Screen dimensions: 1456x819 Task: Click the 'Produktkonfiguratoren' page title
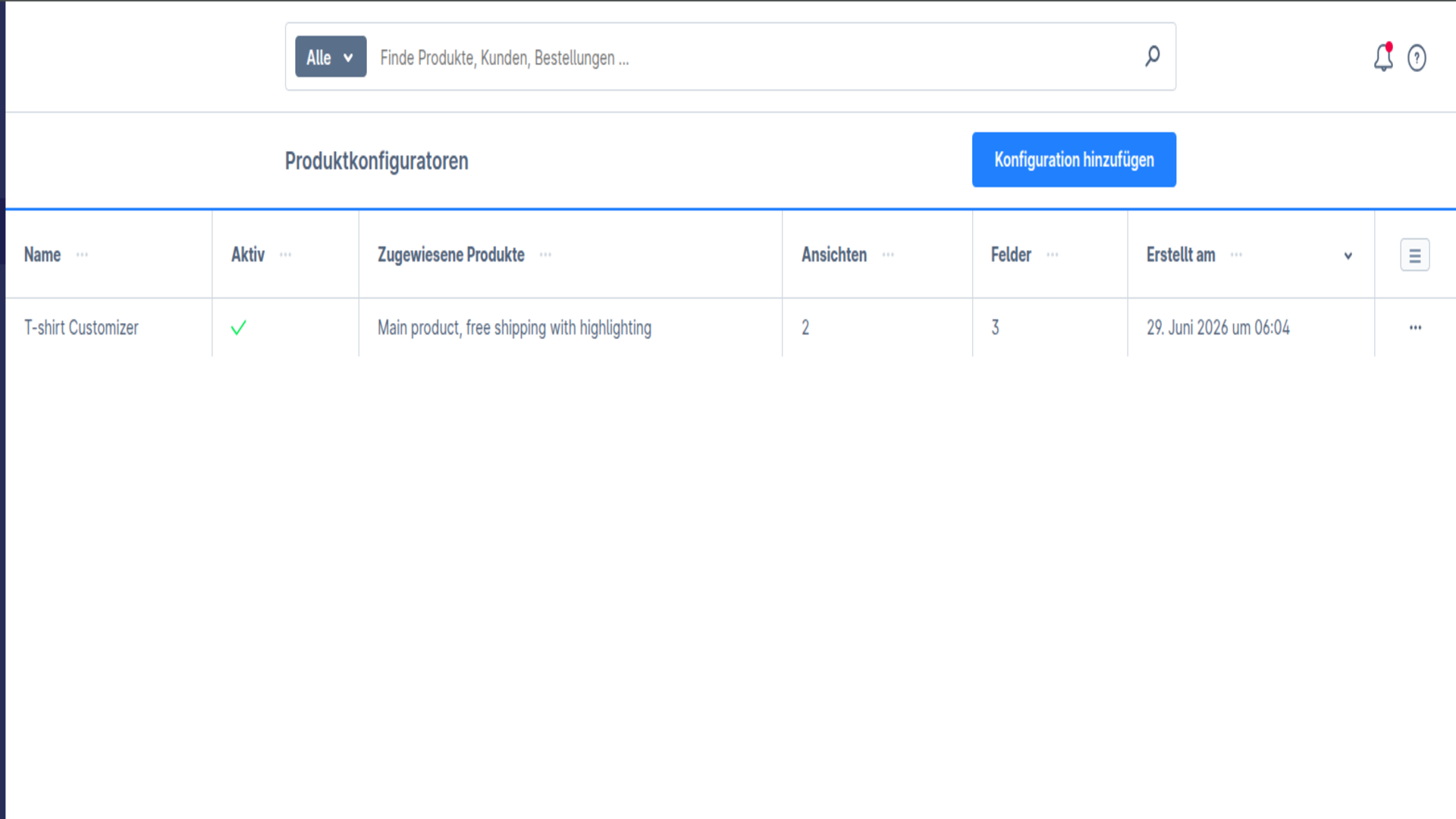(376, 161)
